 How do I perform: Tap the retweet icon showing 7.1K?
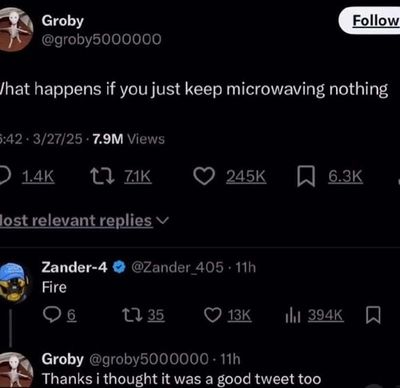(103, 176)
